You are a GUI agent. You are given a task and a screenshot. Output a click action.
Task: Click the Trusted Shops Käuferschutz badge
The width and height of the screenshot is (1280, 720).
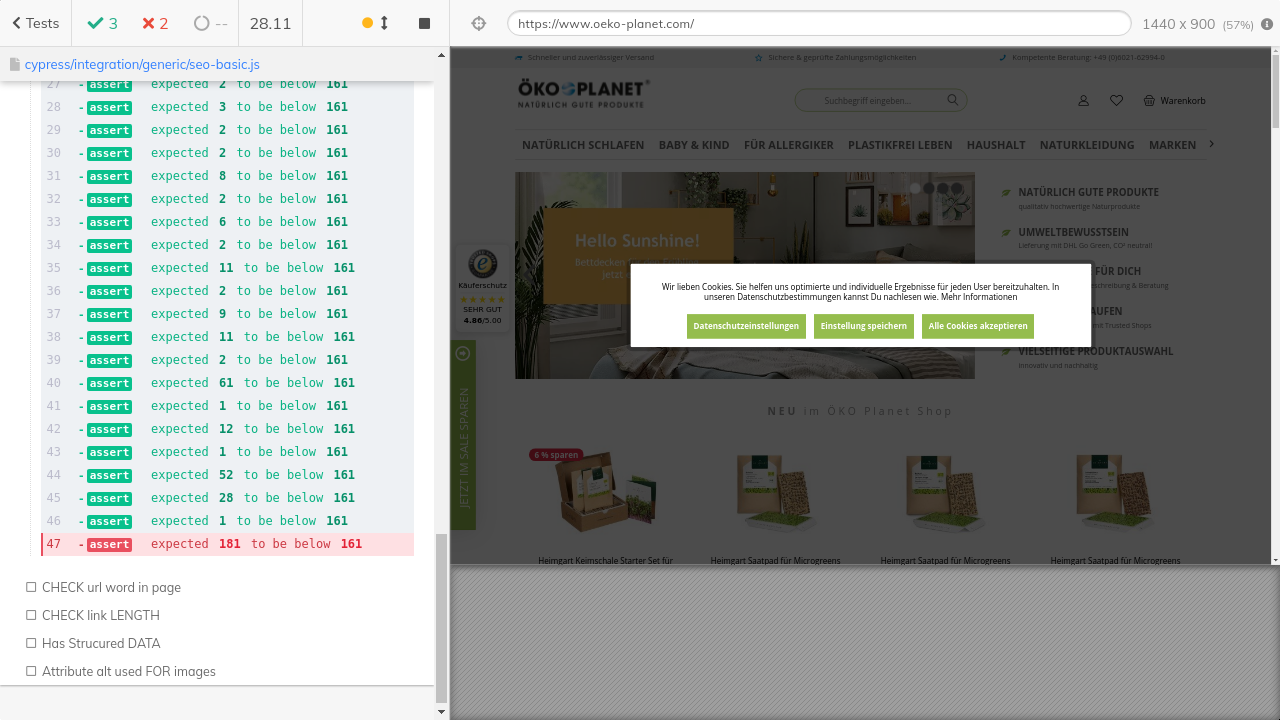[482, 287]
